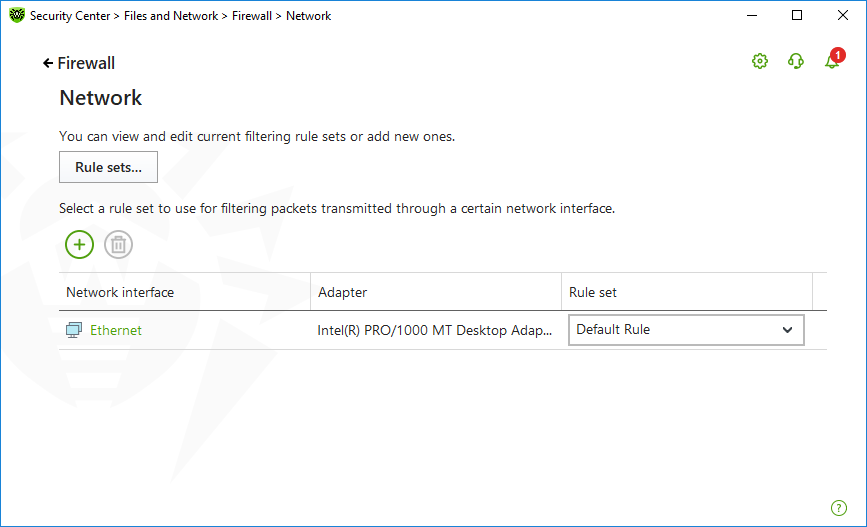The image size is (867, 527).
Task: Click the Dr.Web spider logo icon
Action: (x=17, y=15)
